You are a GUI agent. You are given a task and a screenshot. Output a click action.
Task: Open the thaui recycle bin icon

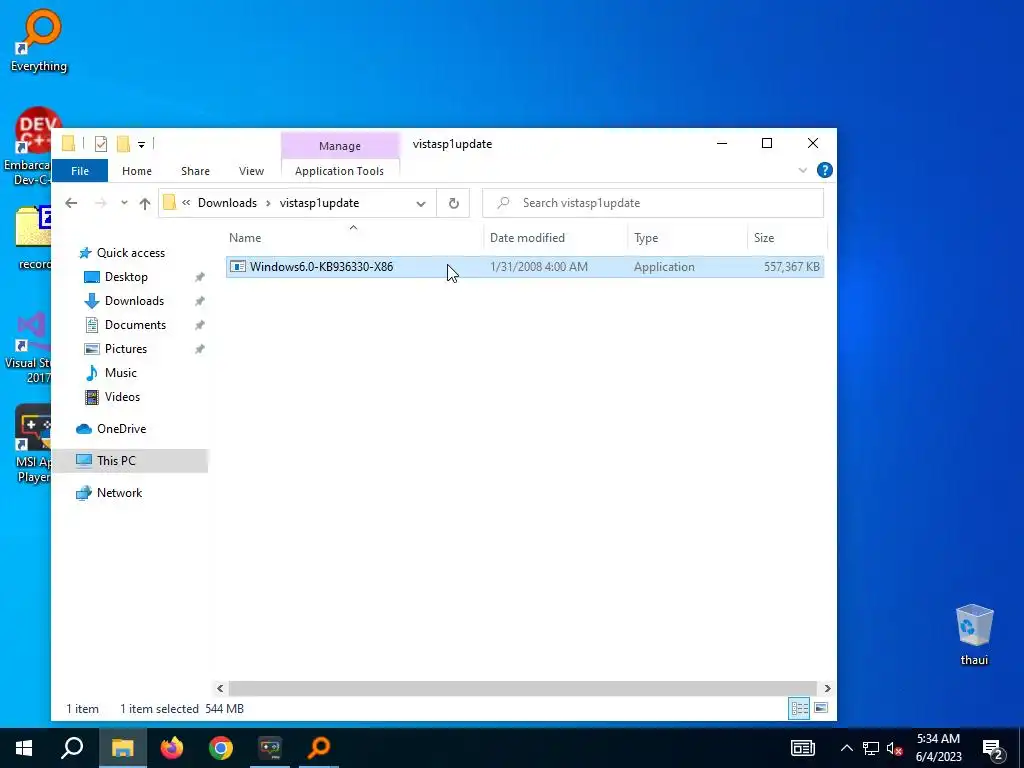(974, 635)
